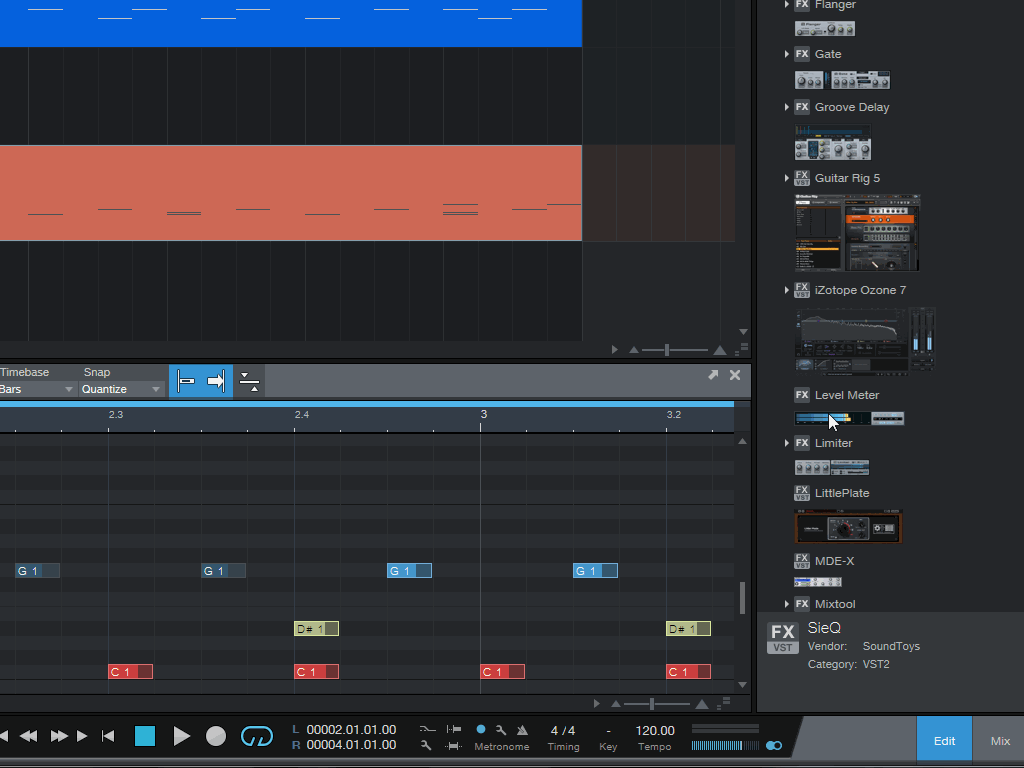Click the Fast Forward double-arrow button

pyautogui.click(x=59, y=736)
